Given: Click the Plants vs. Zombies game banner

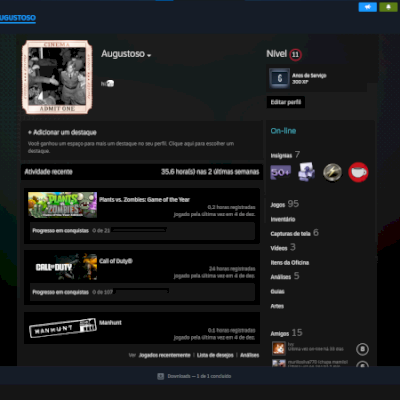Looking at the screenshot, I should click(x=62, y=205).
